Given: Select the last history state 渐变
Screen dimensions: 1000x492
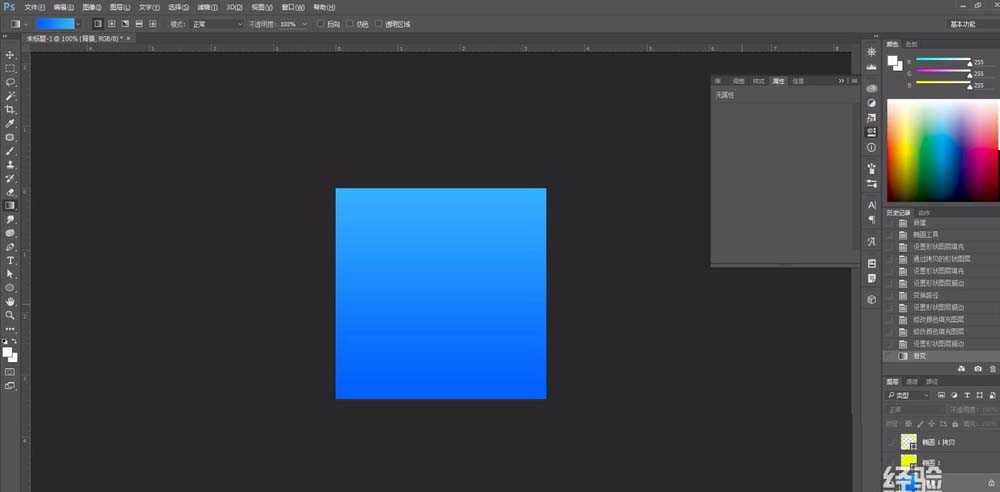Looking at the screenshot, I should click(920, 355).
